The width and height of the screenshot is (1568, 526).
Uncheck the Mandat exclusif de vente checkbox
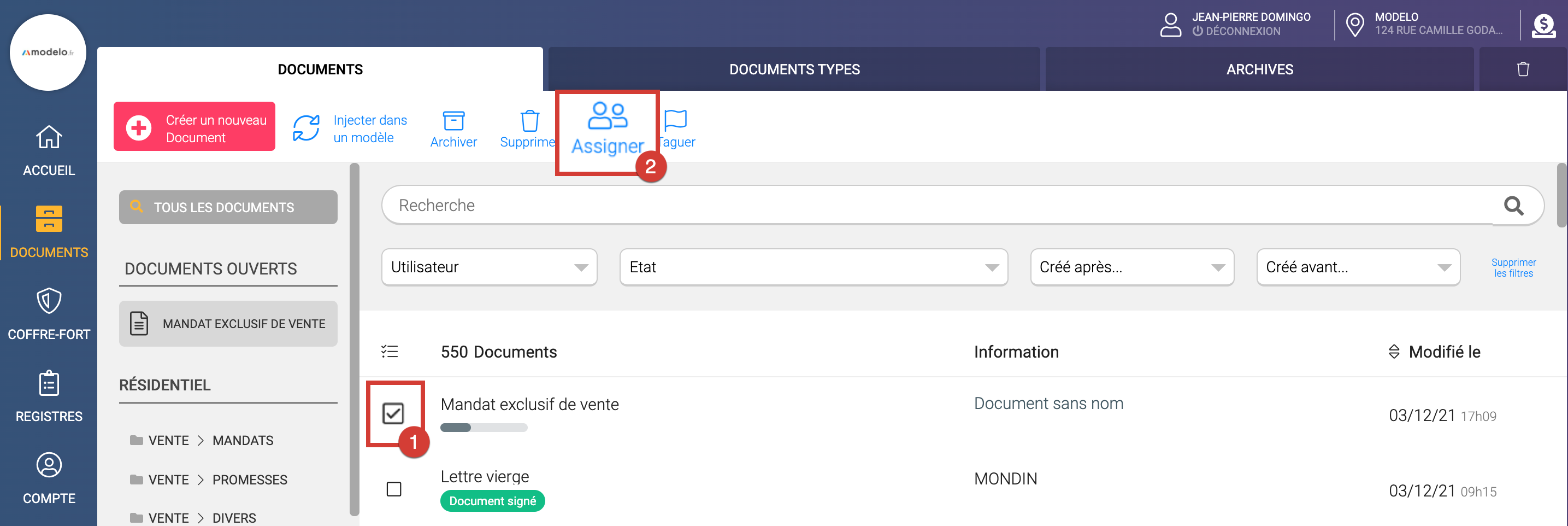click(x=393, y=413)
